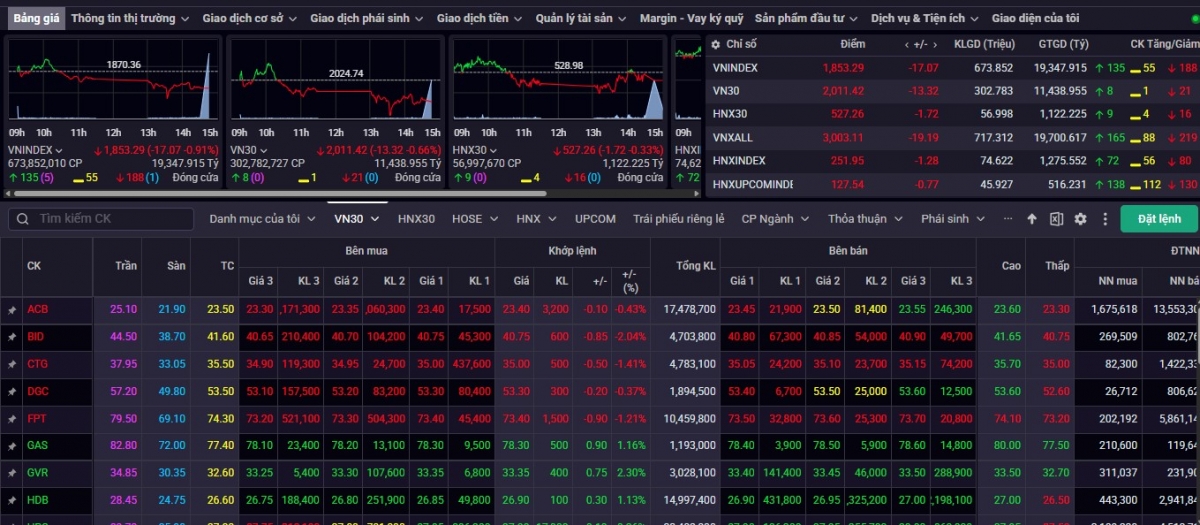The height and width of the screenshot is (525, 1200).
Task: Click the upward arrow icon in toolbar
Action: pos(1032,219)
